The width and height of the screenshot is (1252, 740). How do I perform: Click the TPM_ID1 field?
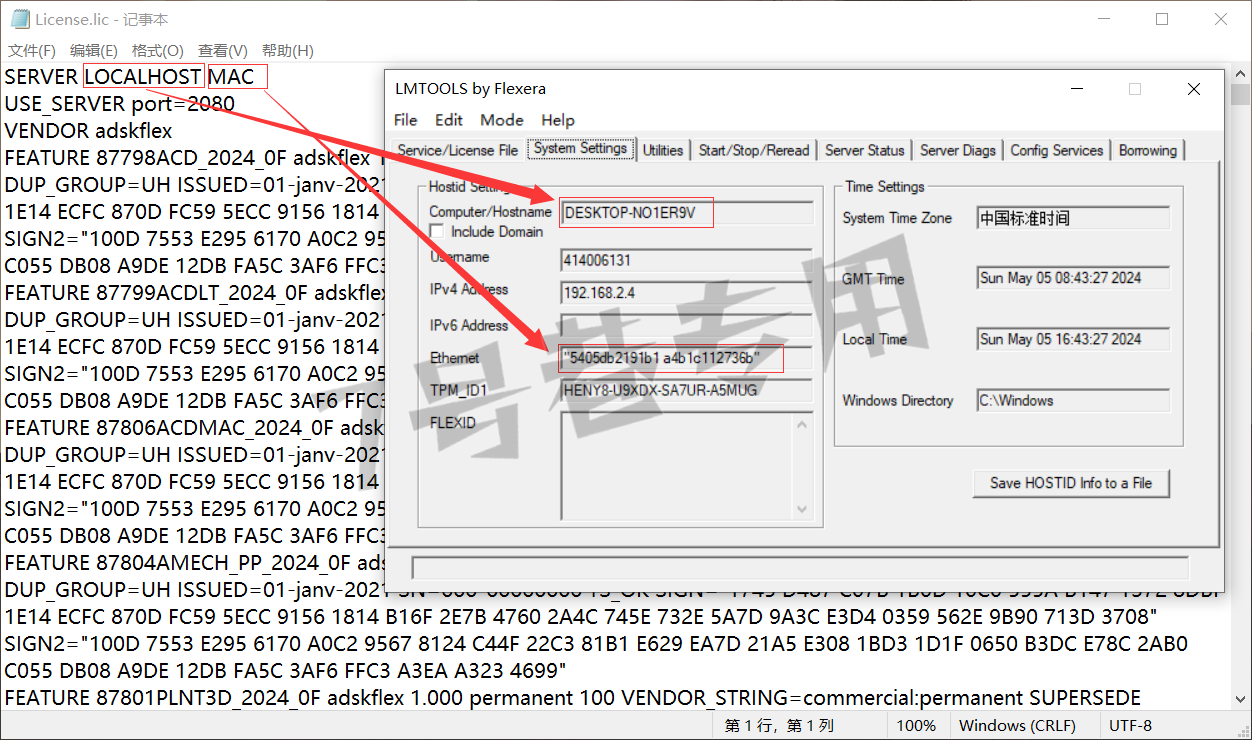point(687,390)
